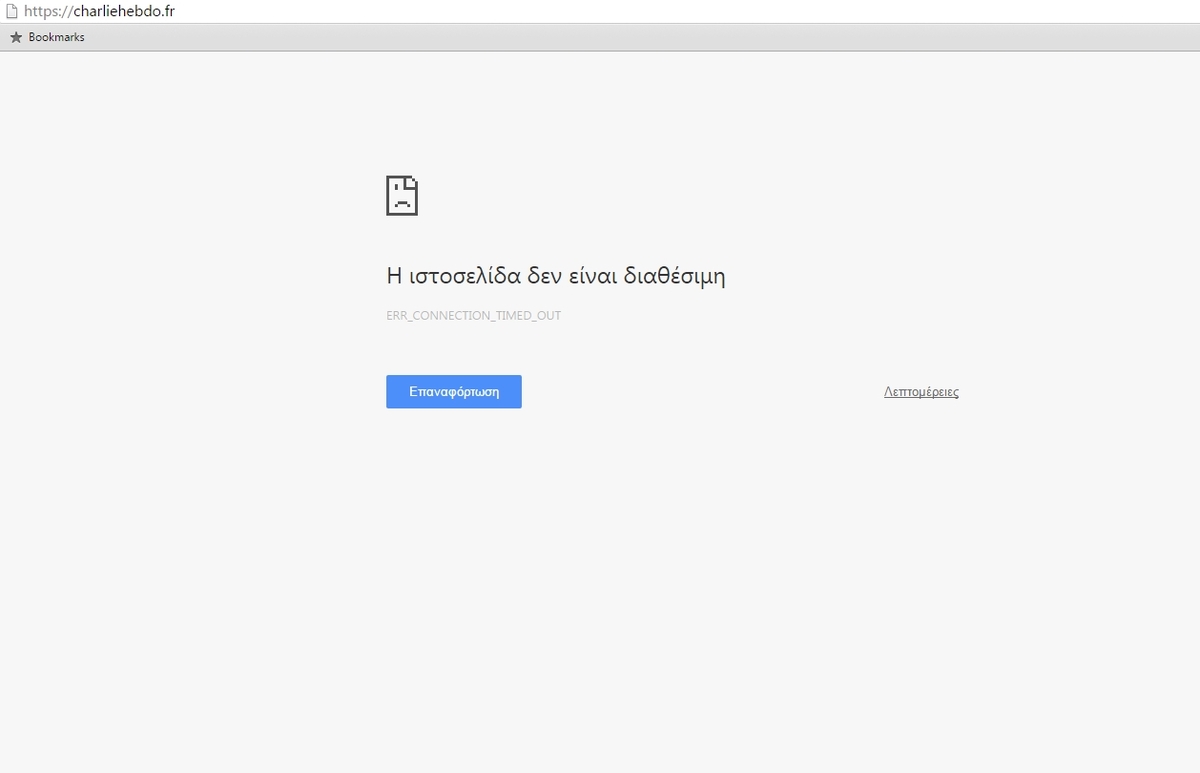This screenshot has height=773, width=1200.
Task: Open the Bookmarks folder label
Action: tap(56, 37)
